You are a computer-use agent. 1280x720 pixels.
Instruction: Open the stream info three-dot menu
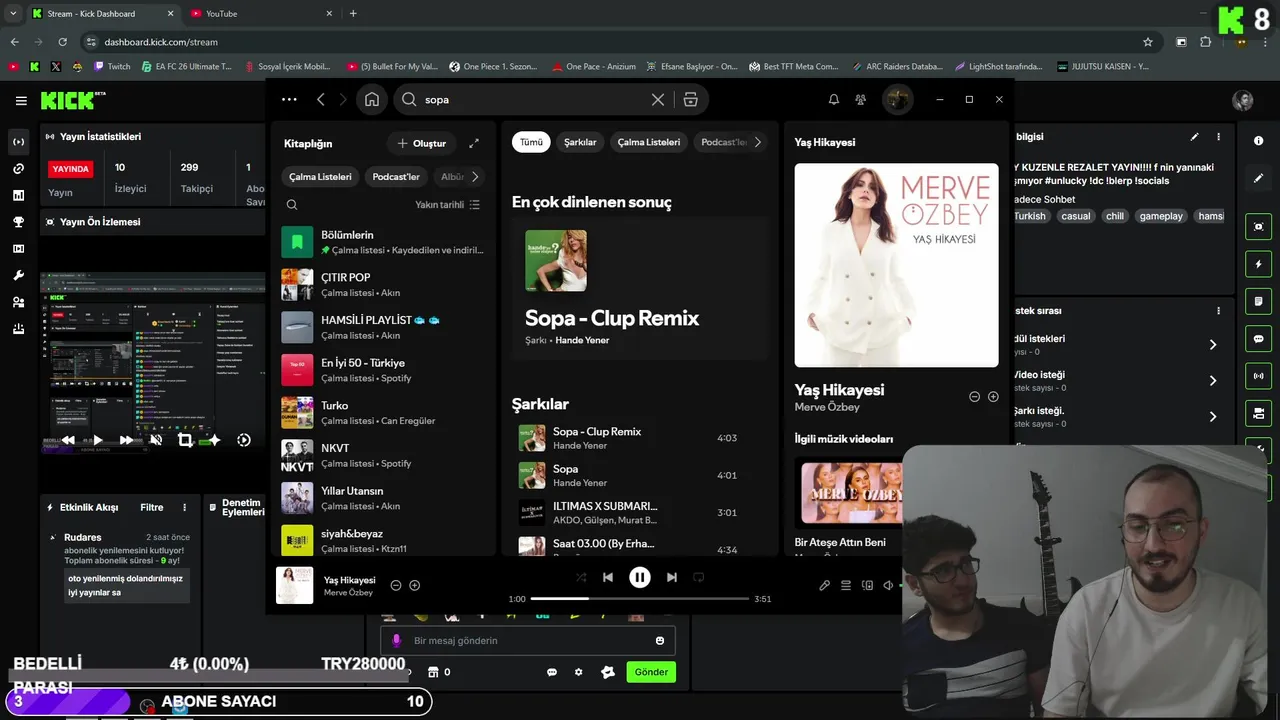point(1218,137)
